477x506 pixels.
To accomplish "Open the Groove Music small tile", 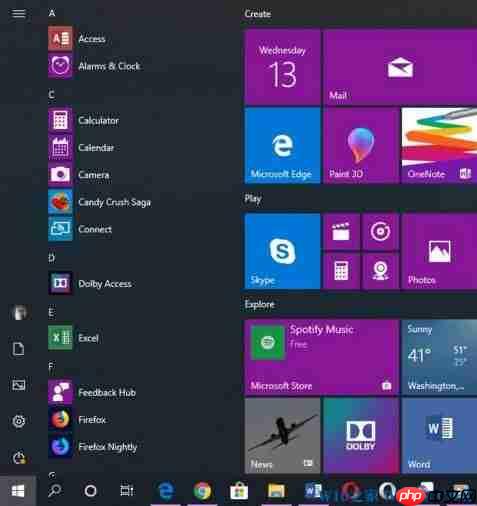I will click(x=380, y=232).
